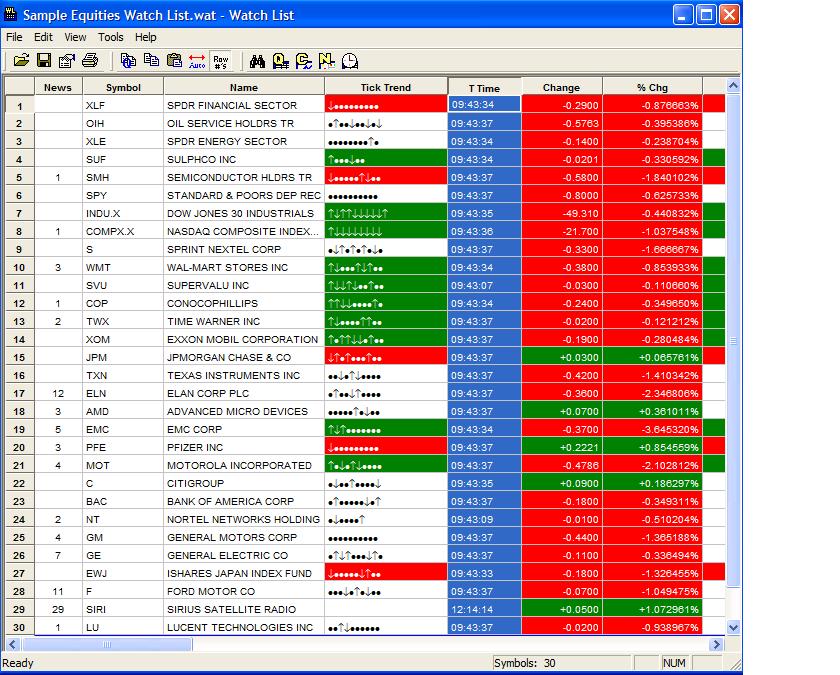
Task: Open the Q quote window icon
Action: (281, 61)
